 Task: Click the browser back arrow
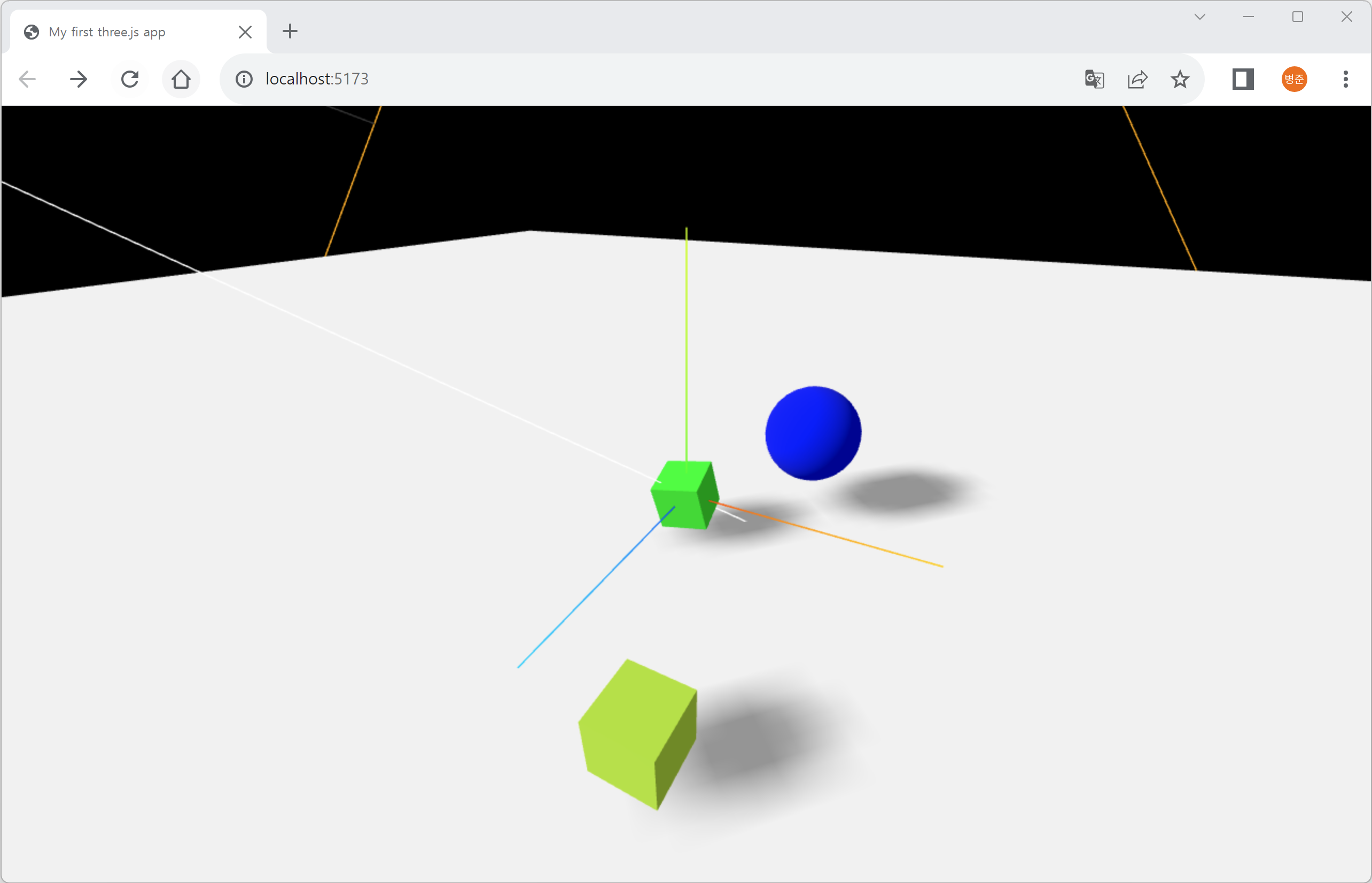coord(27,79)
